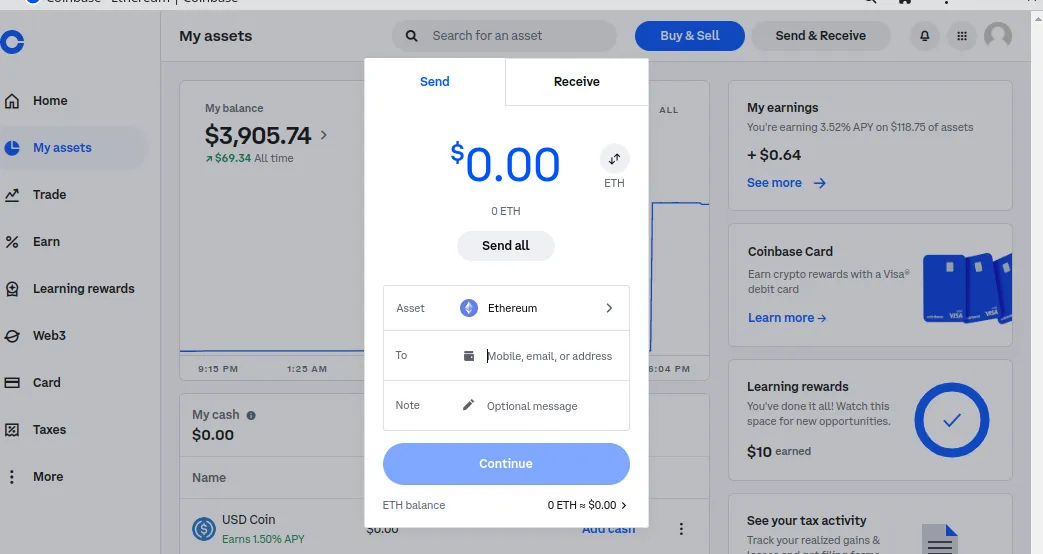This screenshot has width=1043, height=554.
Task: Open the user profile avatar
Action: (997, 36)
